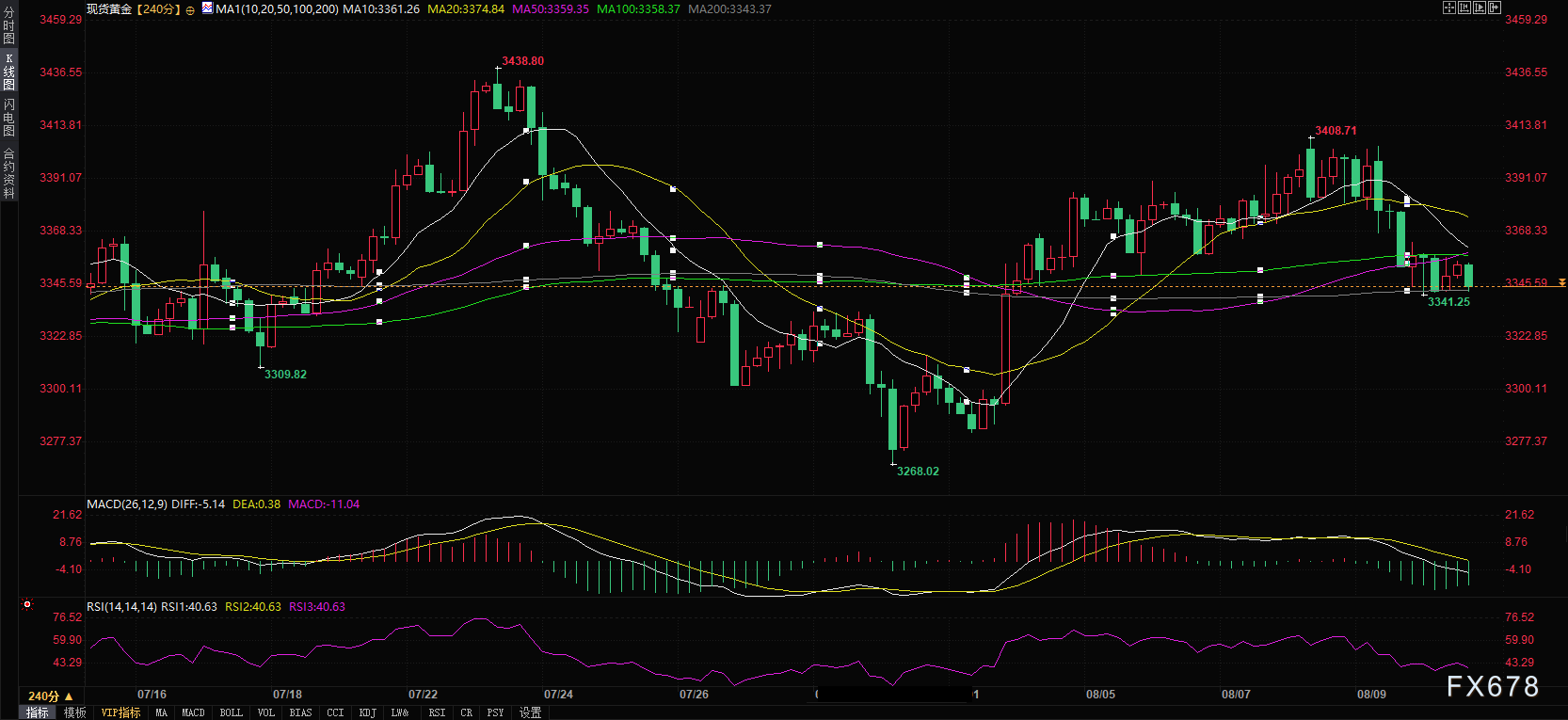
Task: Switch to the 分时图 sidebar tab
Action: coord(9,25)
